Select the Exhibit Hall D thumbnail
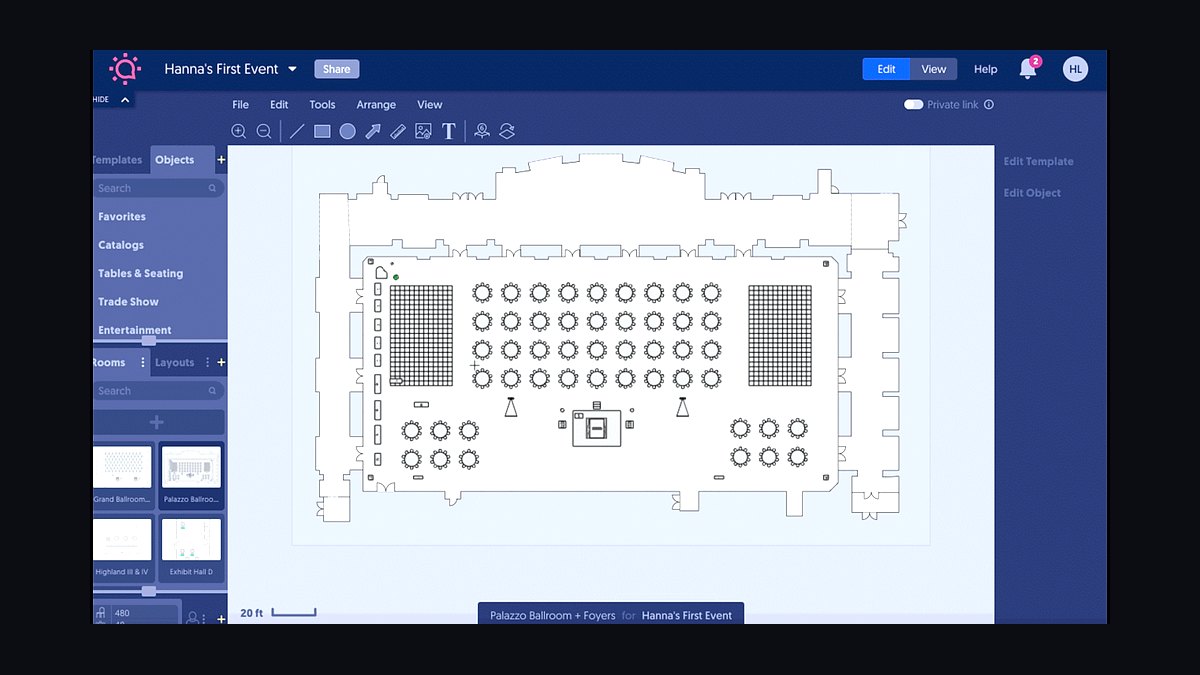Screen dimensions: 1200x675 [191, 547]
